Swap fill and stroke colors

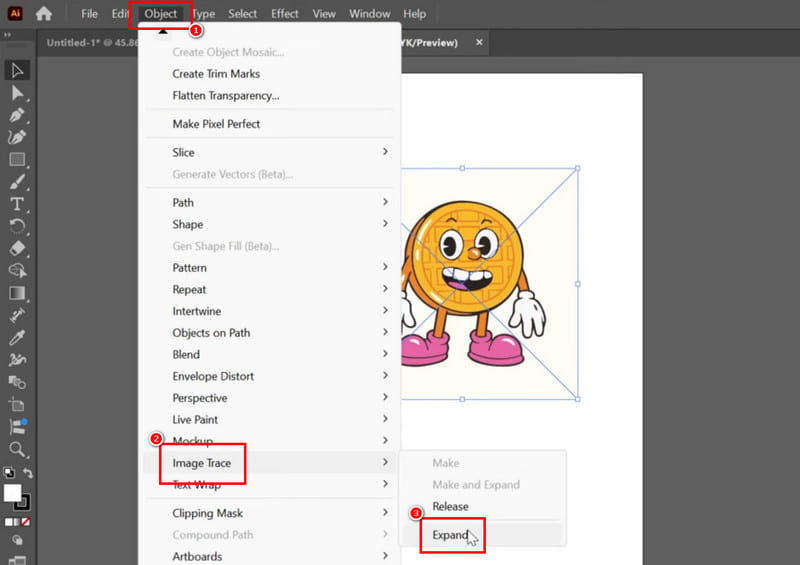[x=29, y=473]
